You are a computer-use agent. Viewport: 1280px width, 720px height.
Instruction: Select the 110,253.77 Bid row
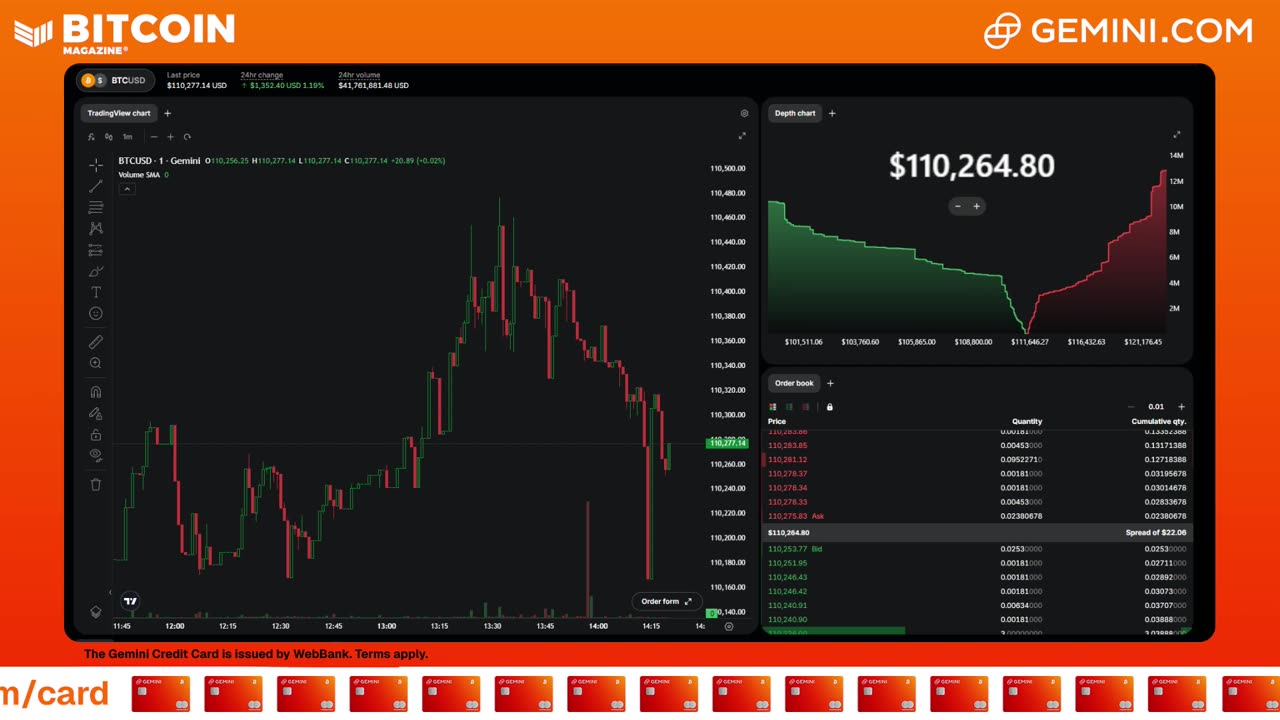tap(976, 549)
